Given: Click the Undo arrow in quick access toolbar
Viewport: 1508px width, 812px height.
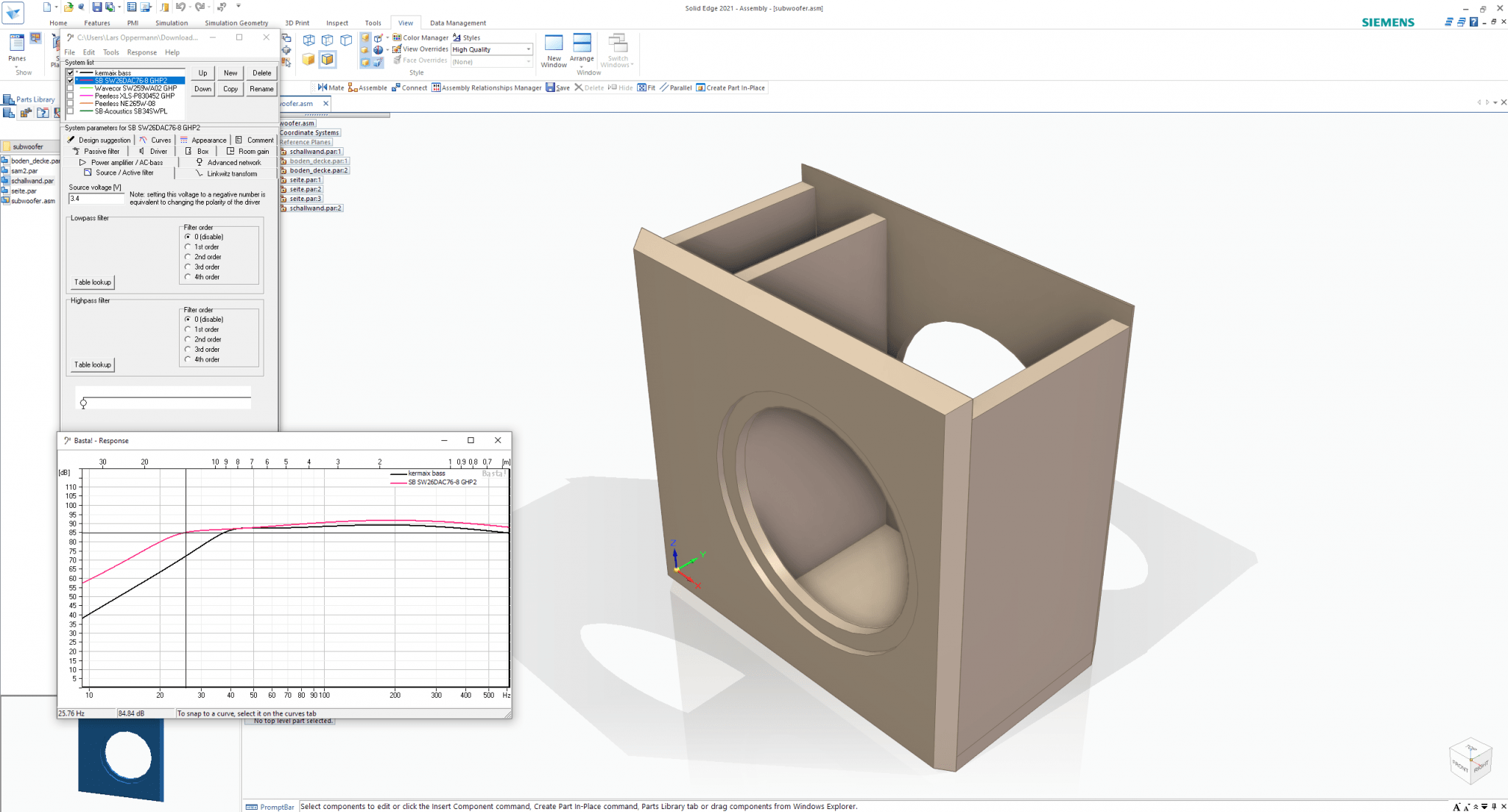Looking at the screenshot, I should [180, 7].
